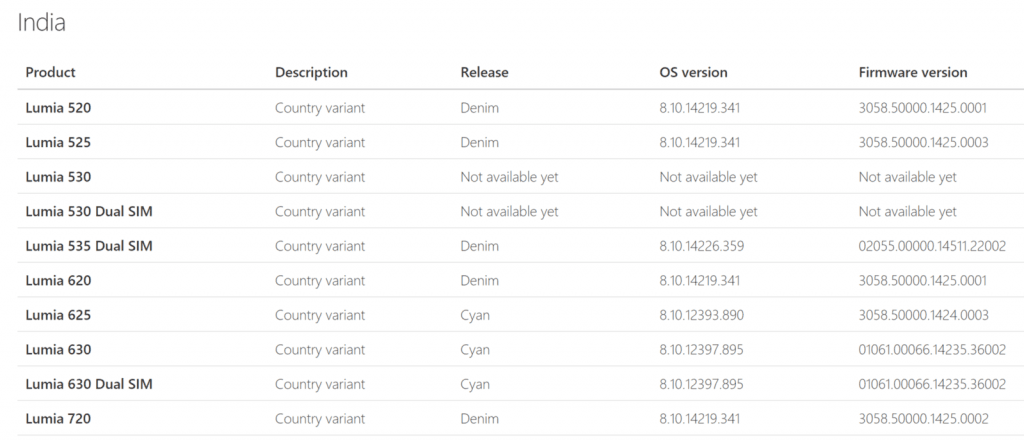Click Lumia 720 firmware 3058.50000.1425.0002
1024x440 pixels.
coord(923,418)
